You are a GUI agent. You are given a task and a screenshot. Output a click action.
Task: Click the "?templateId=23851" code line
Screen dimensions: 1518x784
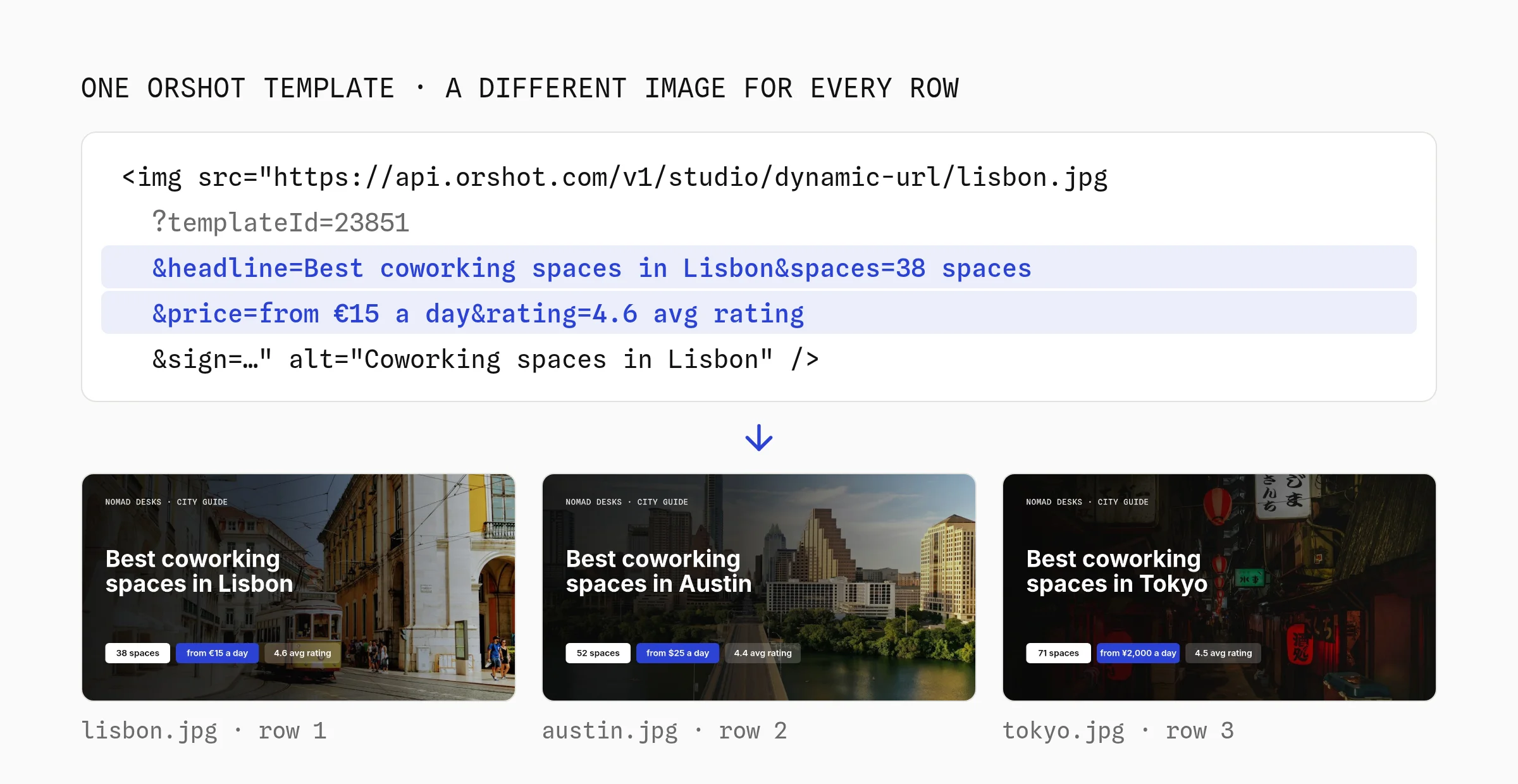tap(281, 223)
